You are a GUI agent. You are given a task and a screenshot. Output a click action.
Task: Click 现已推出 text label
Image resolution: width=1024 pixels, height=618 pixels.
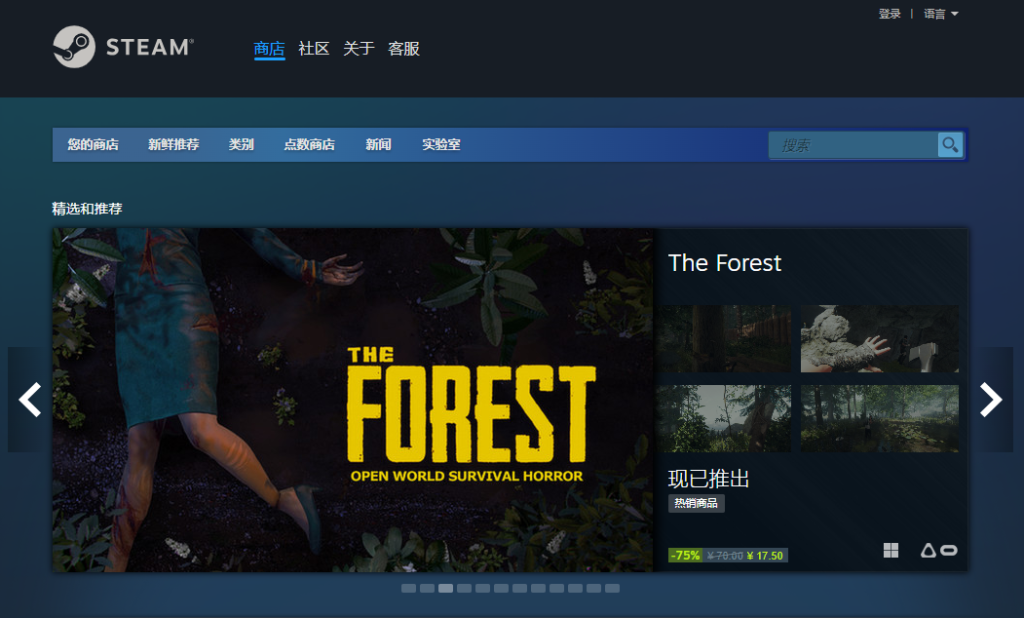click(x=709, y=479)
